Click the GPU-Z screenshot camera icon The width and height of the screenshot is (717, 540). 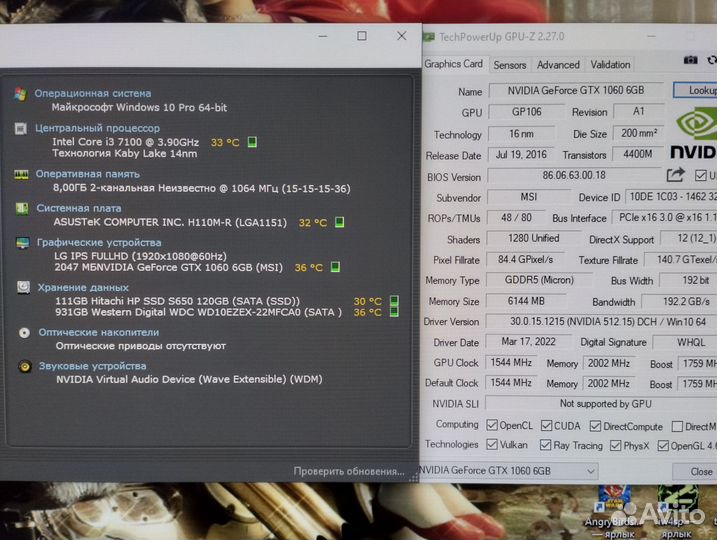(x=690, y=61)
